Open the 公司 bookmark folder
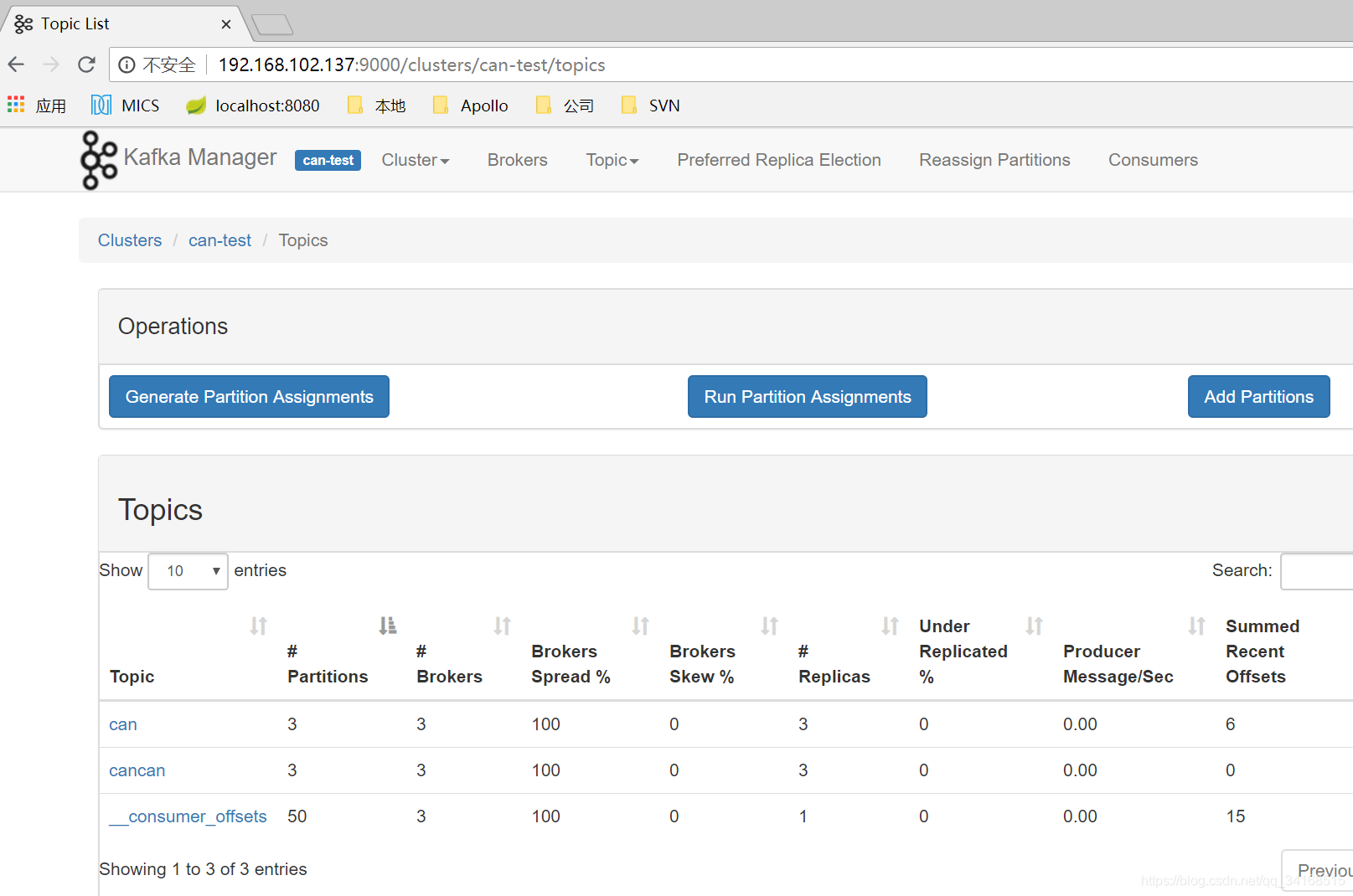Viewport: 1353px width, 896px height. (x=565, y=106)
